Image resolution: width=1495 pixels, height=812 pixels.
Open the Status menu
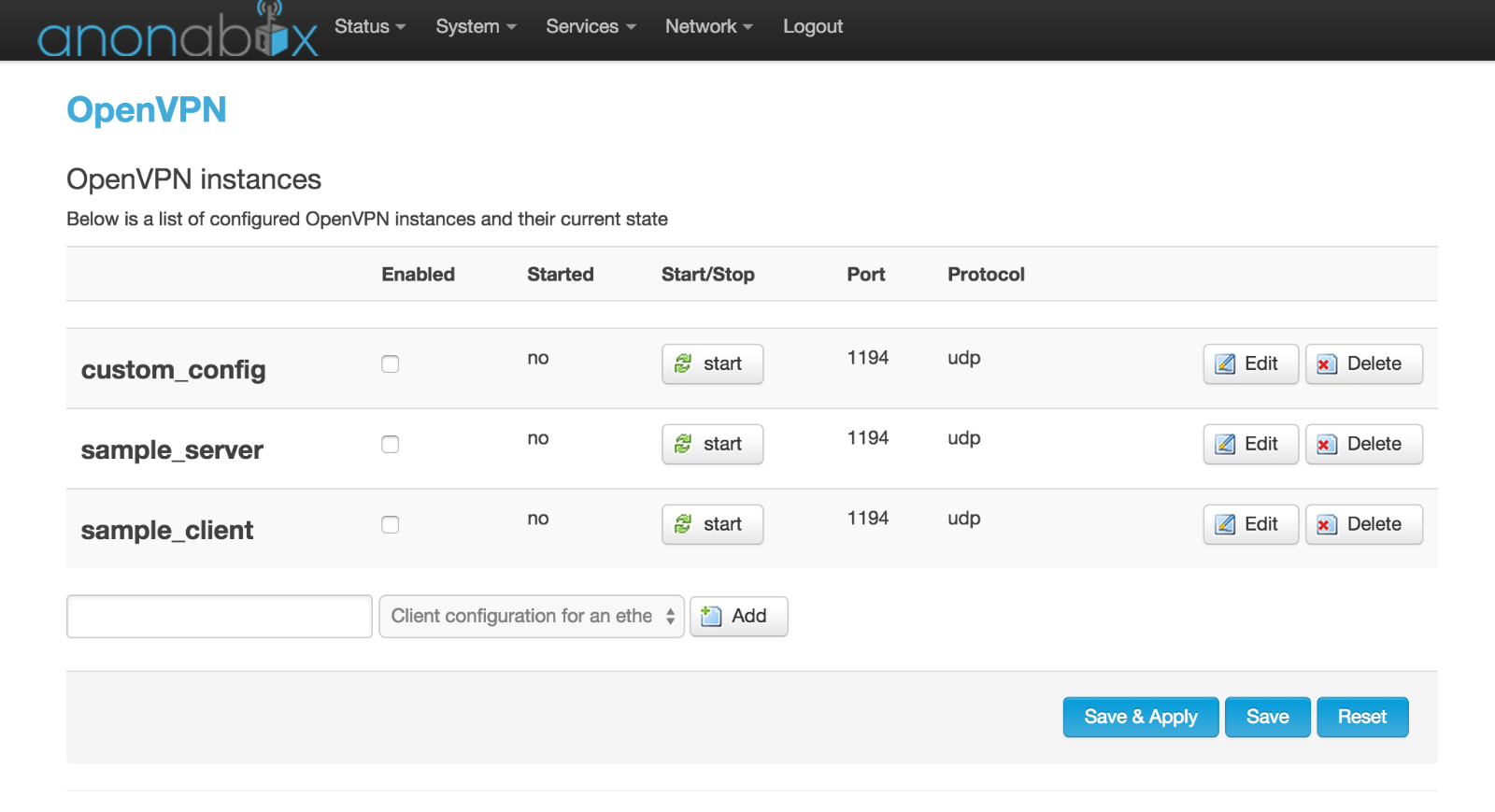[x=370, y=26]
